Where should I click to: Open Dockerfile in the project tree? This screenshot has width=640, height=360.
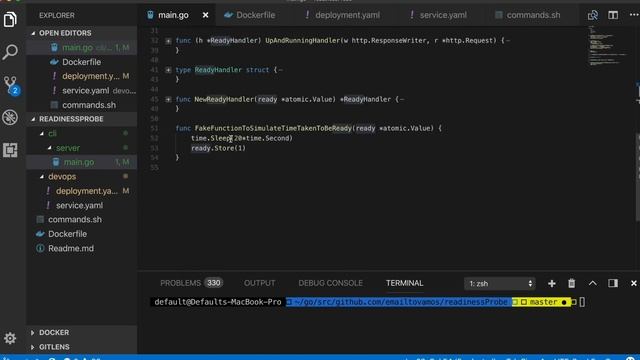pos(82,234)
